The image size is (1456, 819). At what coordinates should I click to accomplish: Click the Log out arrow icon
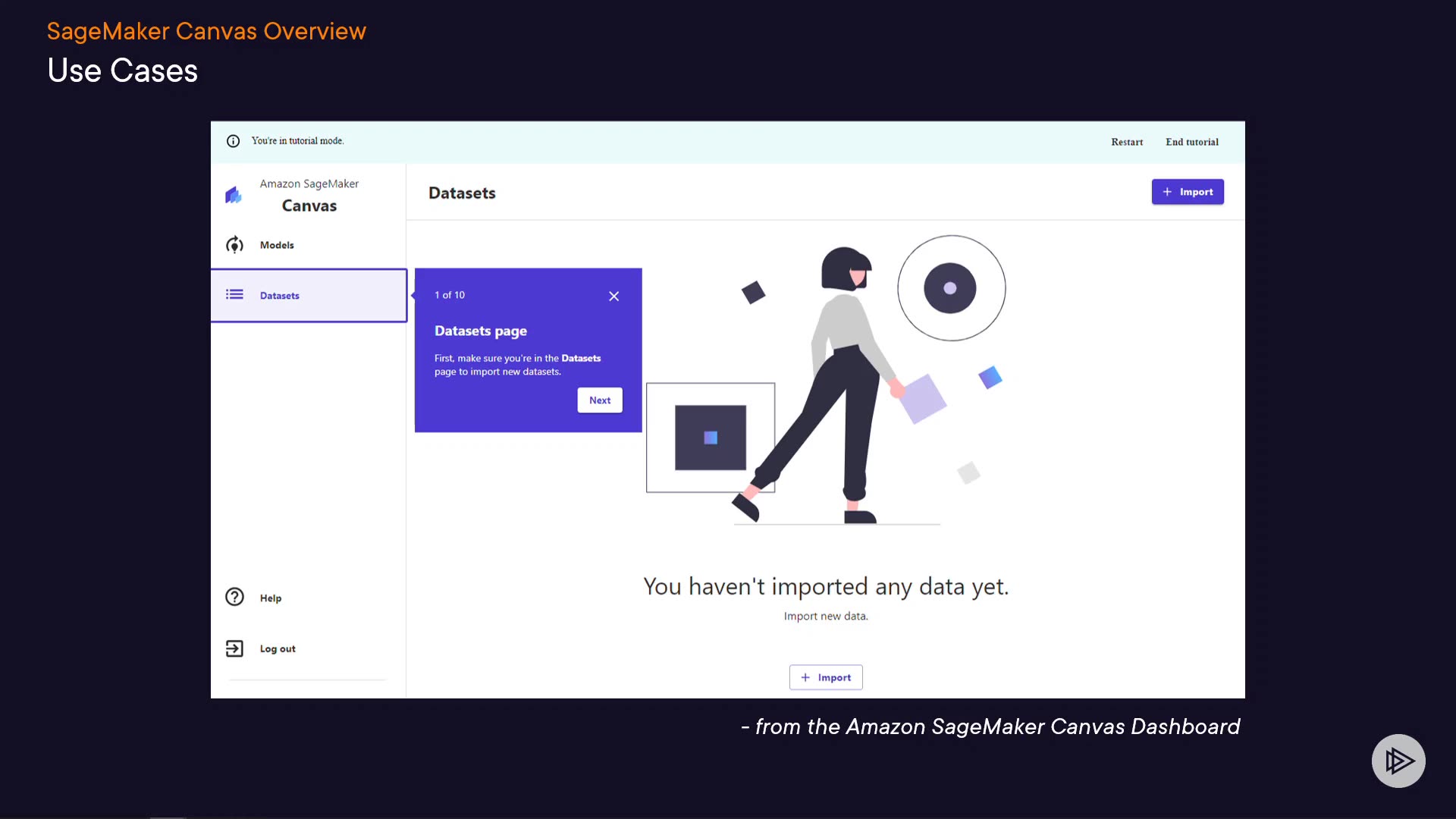coord(234,648)
